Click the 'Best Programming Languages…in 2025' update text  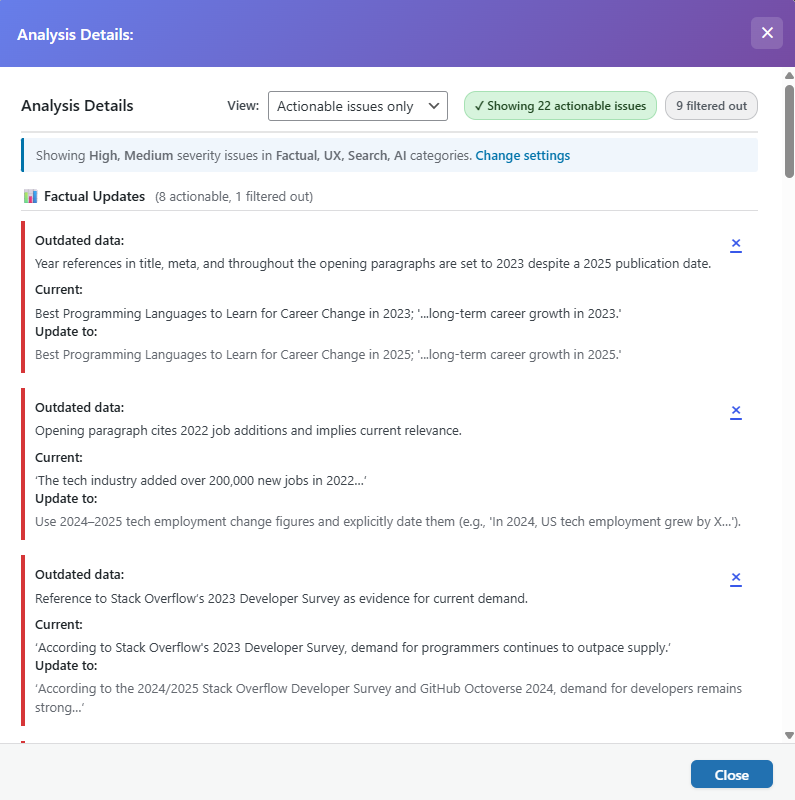coord(328,354)
